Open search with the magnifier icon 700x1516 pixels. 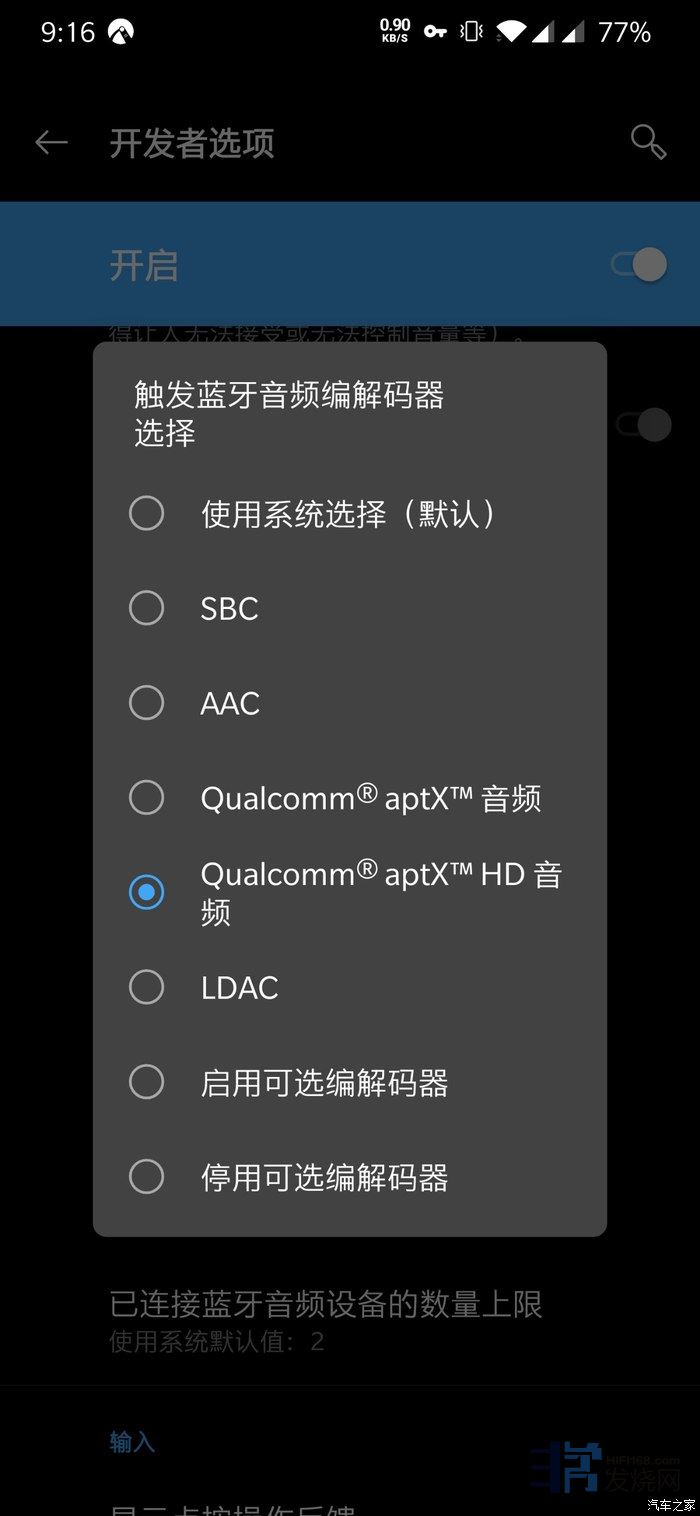coord(648,143)
